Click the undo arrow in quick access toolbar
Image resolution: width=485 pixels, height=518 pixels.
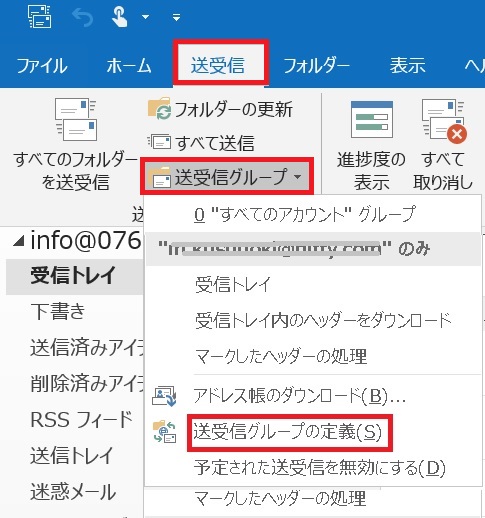click(x=83, y=17)
